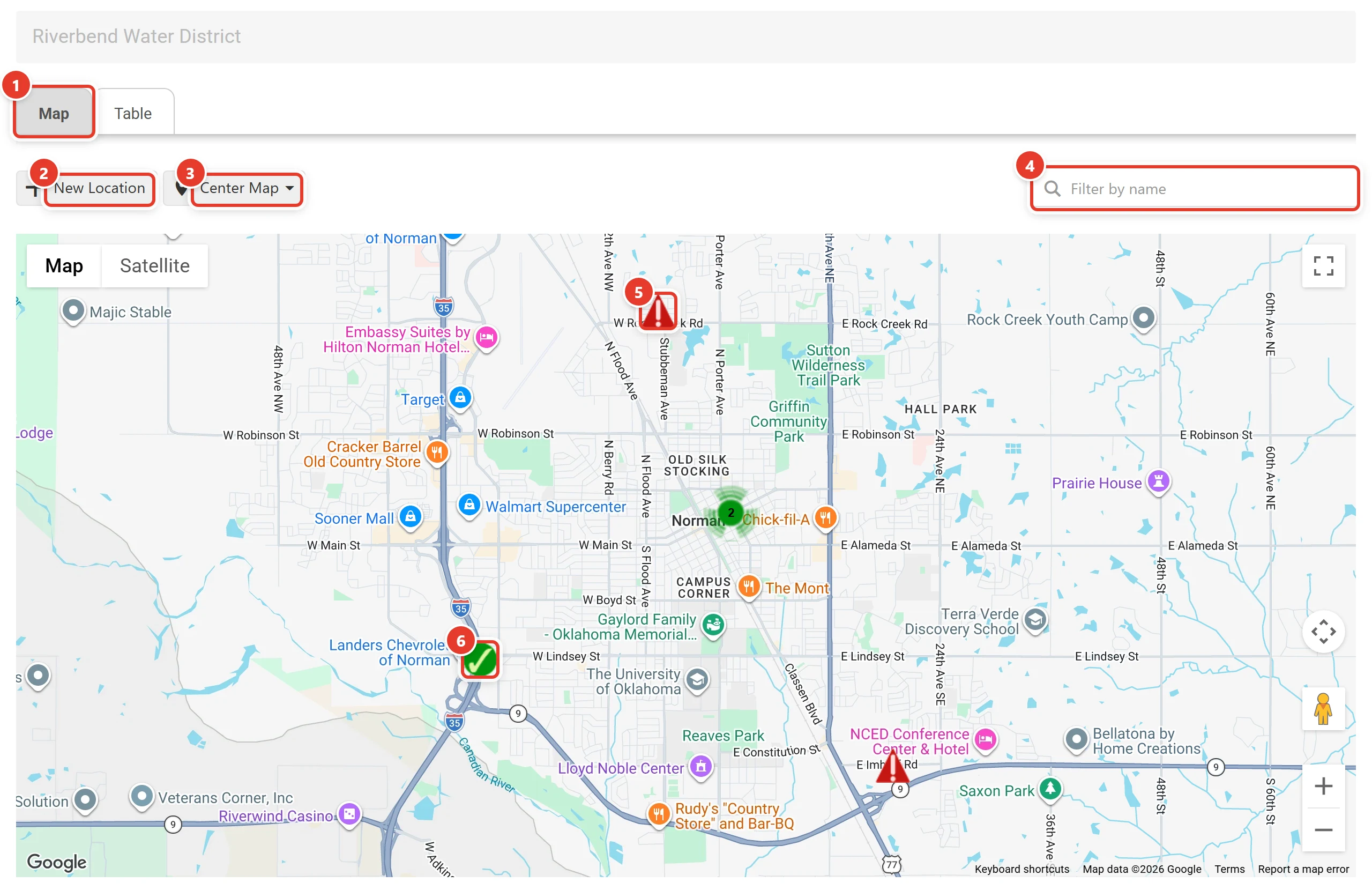
Task: Zoom out on the map
Action: pyautogui.click(x=1323, y=829)
